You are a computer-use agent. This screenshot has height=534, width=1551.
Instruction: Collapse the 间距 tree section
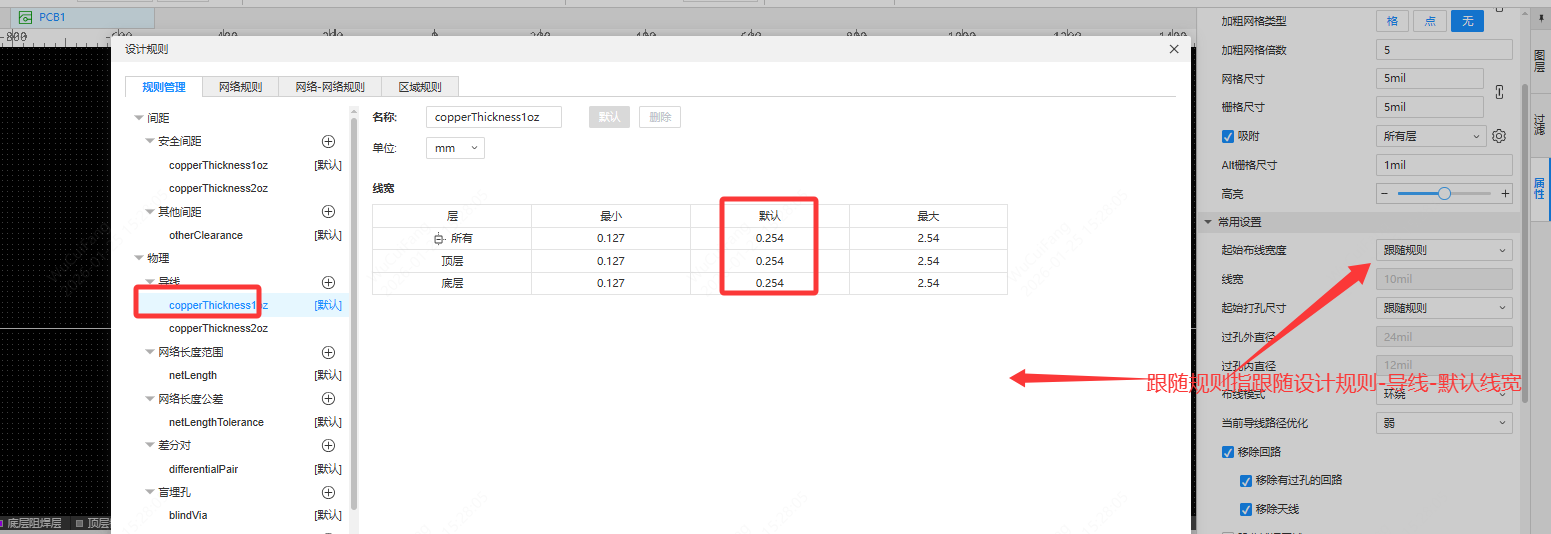click(x=139, y=118)
